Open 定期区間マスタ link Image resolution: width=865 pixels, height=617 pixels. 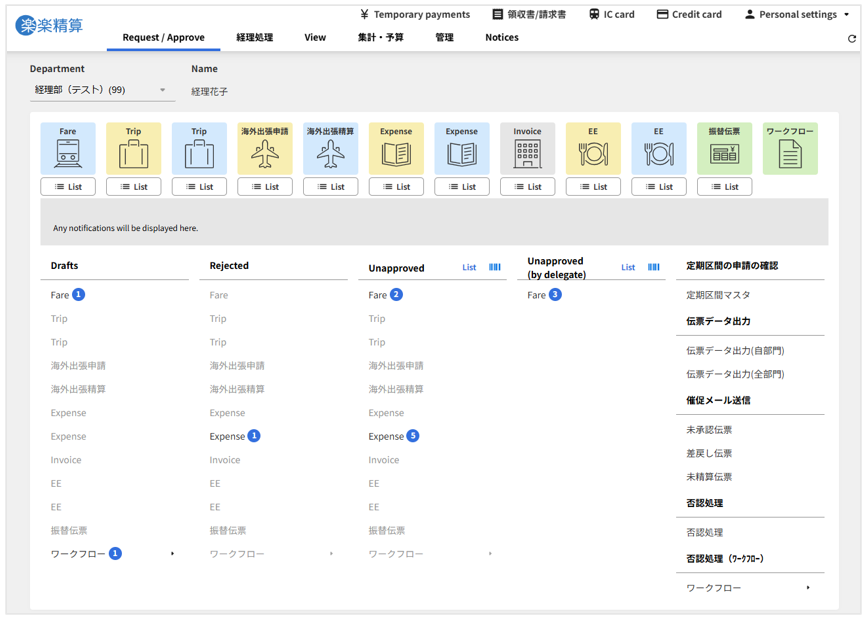click(x=718, y=295)
